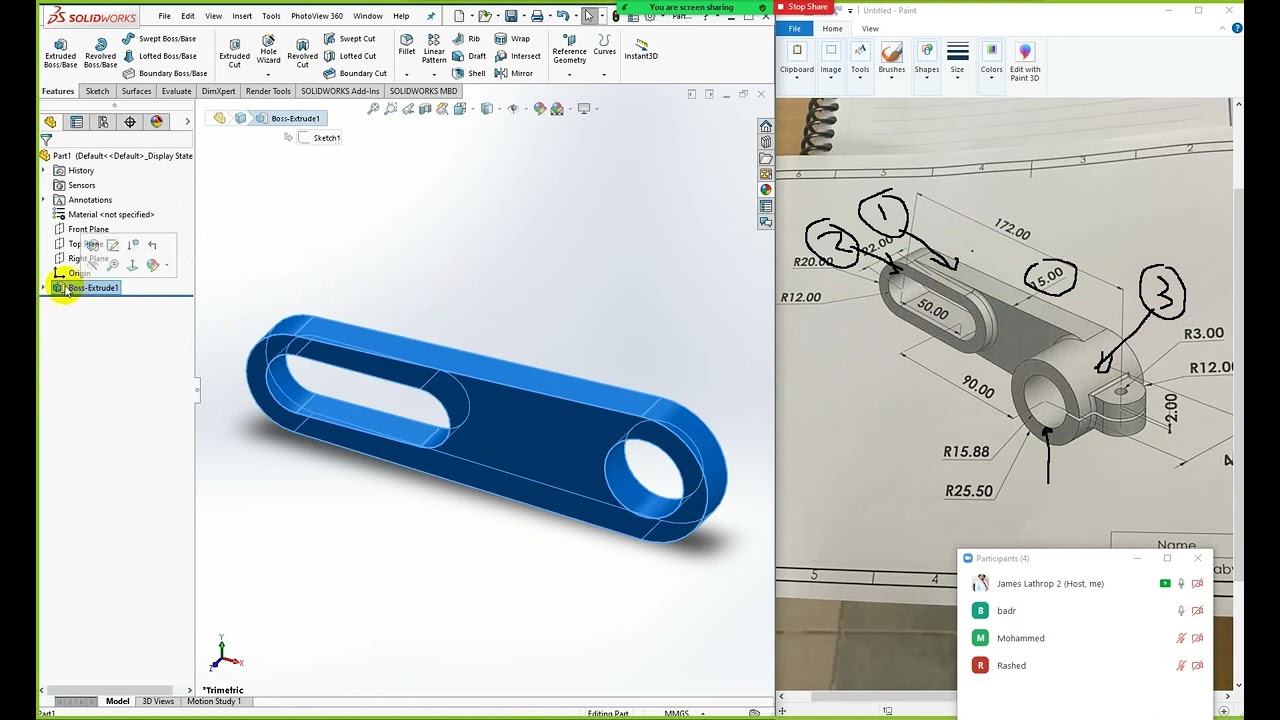
Task: Choose Boundary Boss/Base feature
Action: pyautogui.click(x=165, y=73)
